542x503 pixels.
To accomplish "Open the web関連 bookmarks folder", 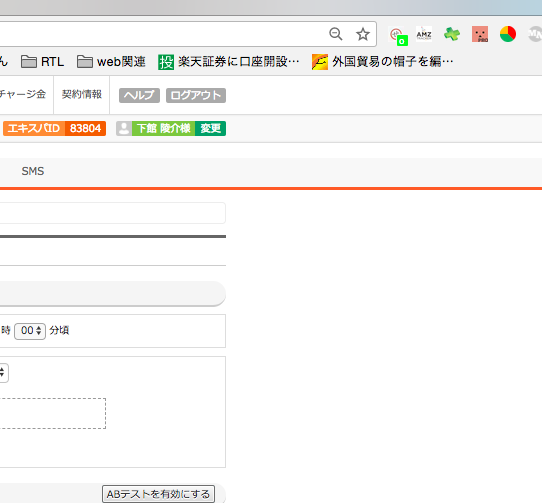I will (111, 62).
